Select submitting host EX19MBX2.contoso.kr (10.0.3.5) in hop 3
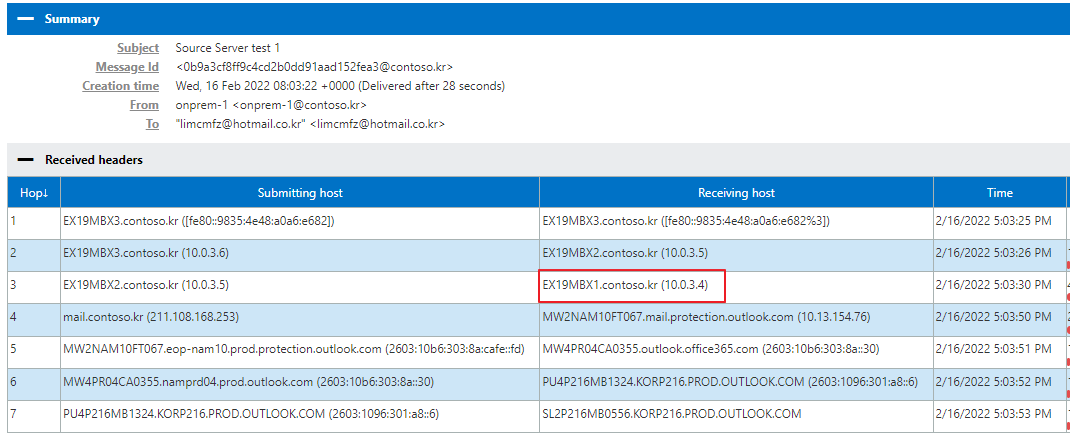 point(145,286)
